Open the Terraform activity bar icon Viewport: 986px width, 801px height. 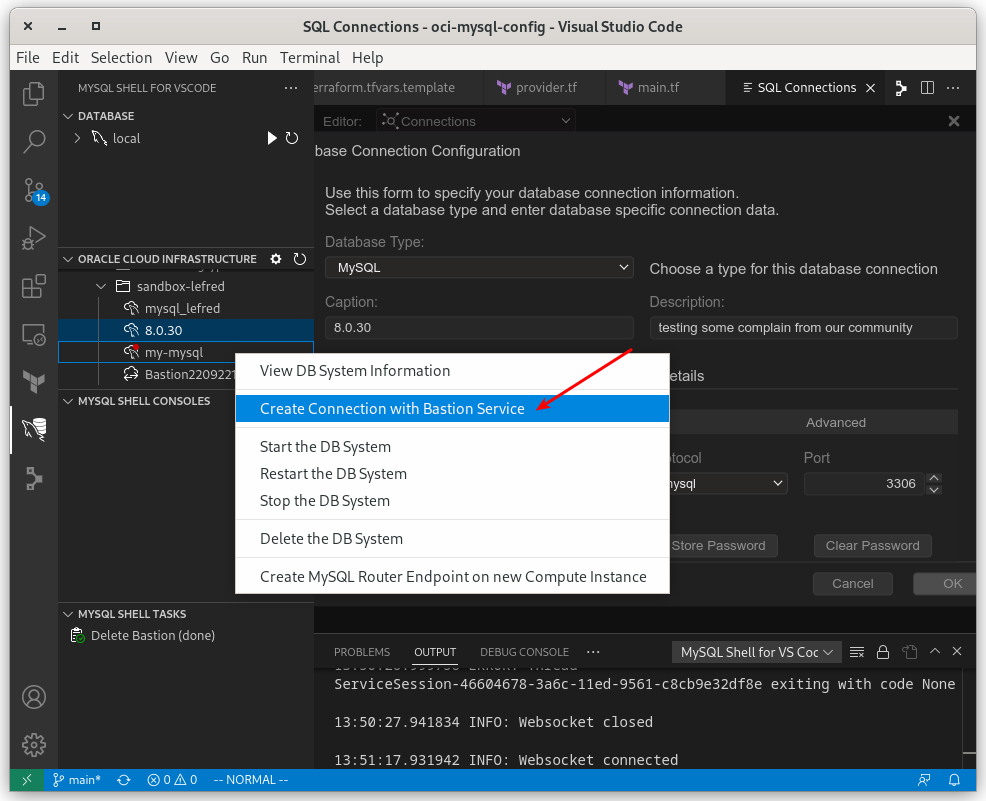33,382
